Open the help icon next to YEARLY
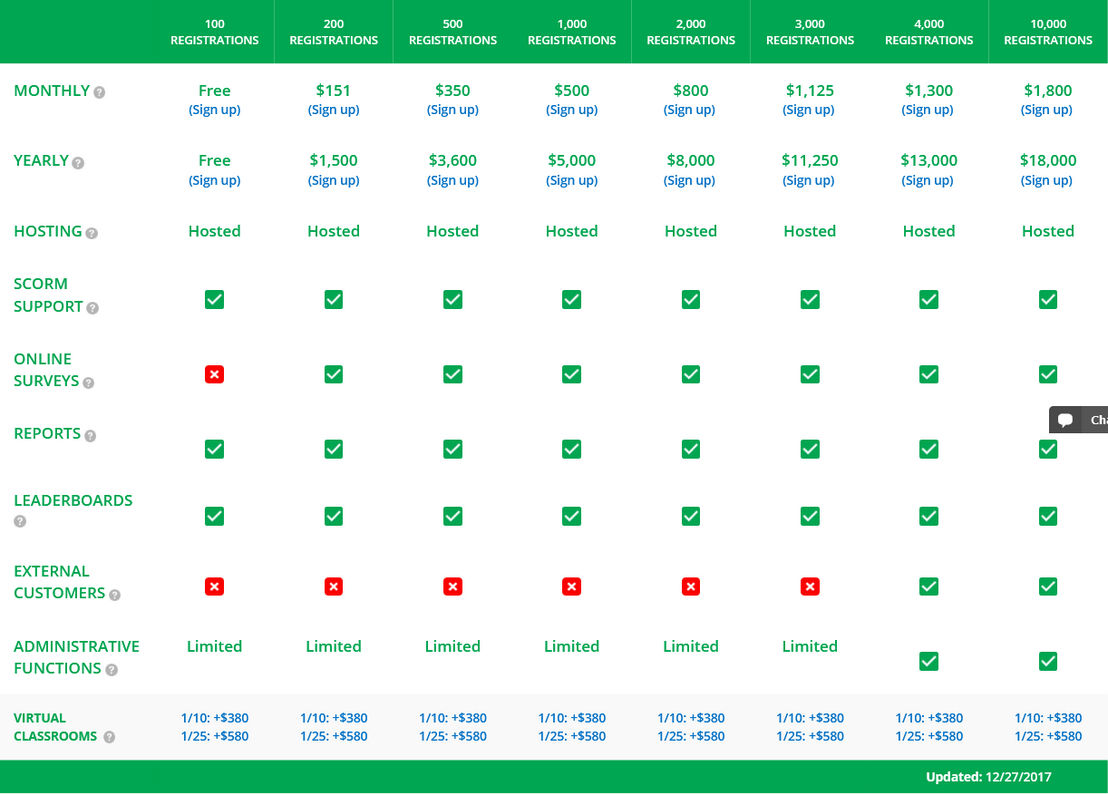The width and height of the screenshot is (1108, 794). click(78, 163)
